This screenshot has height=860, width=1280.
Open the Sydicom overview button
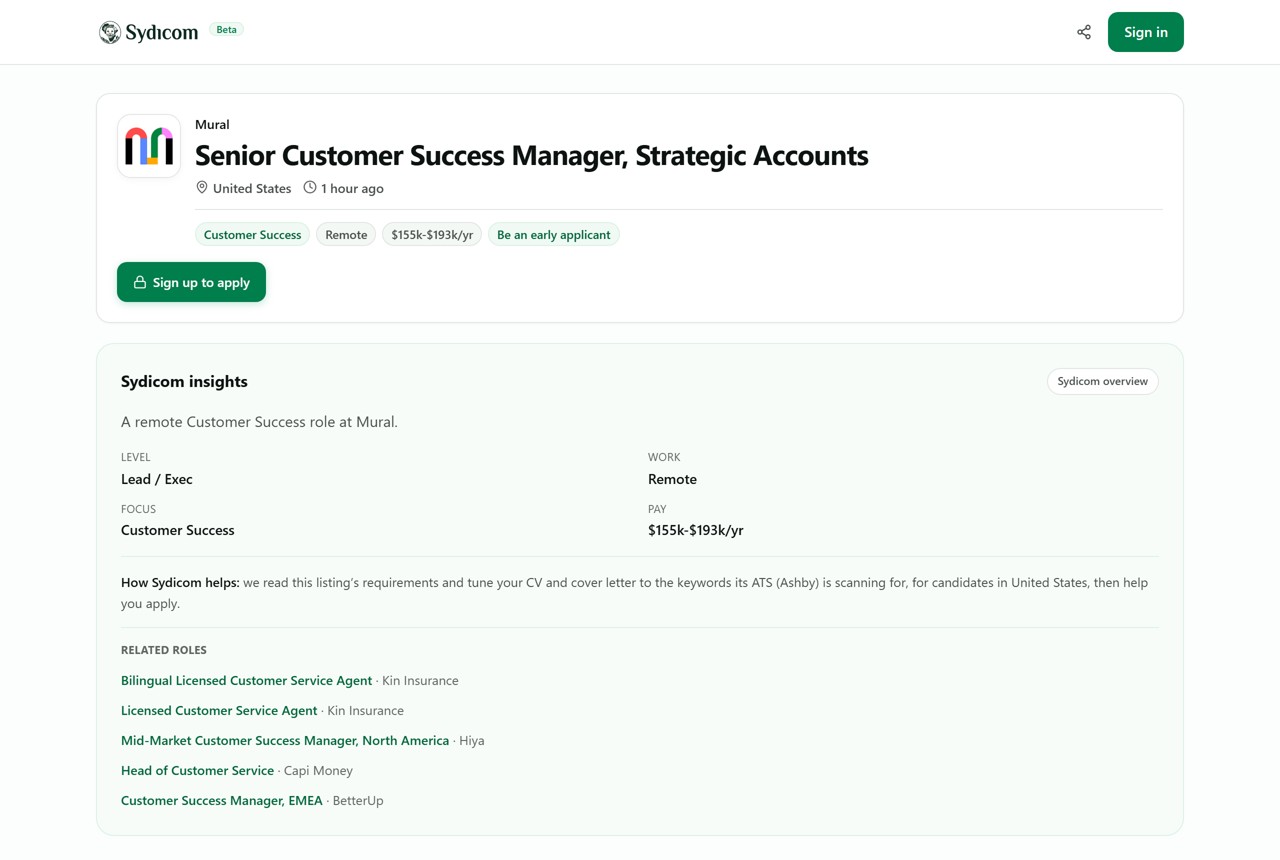point(1102,381)
